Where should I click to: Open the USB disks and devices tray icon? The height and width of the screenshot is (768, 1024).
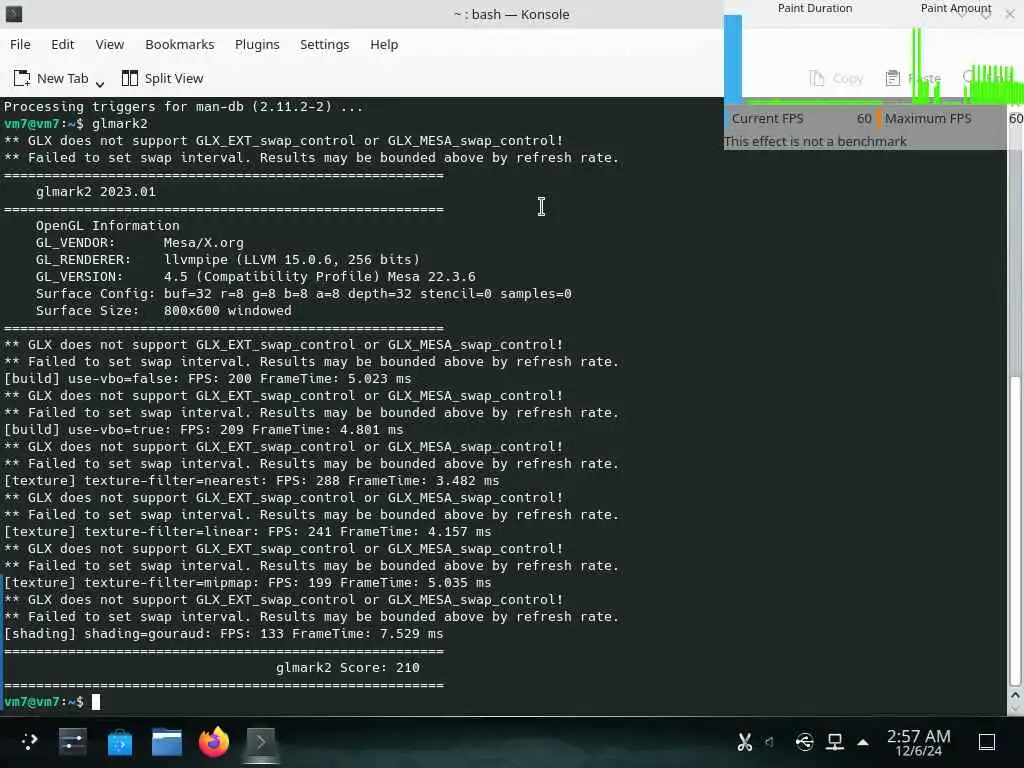click(805, 742)
